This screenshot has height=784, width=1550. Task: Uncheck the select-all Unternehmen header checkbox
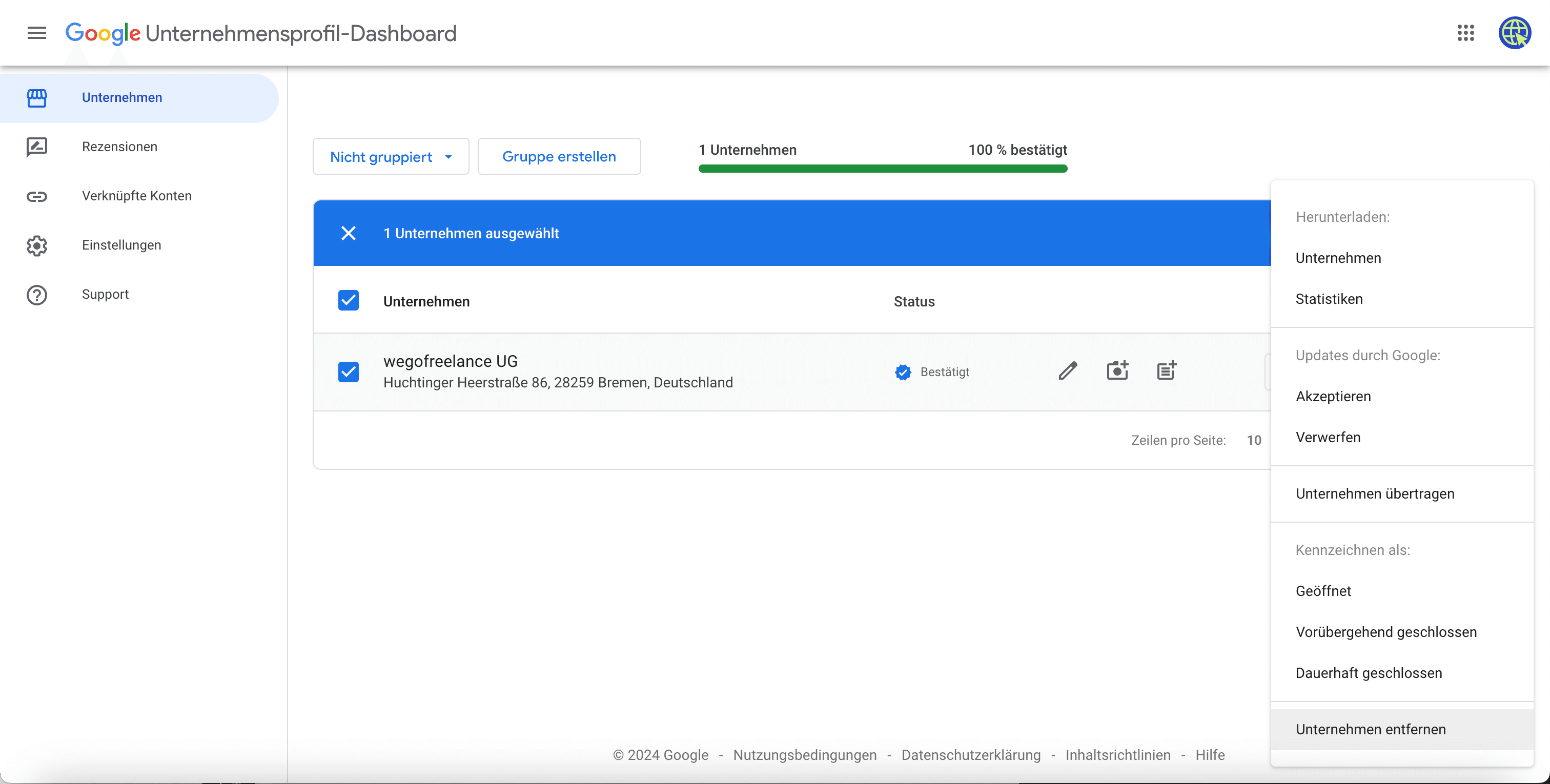349,300
